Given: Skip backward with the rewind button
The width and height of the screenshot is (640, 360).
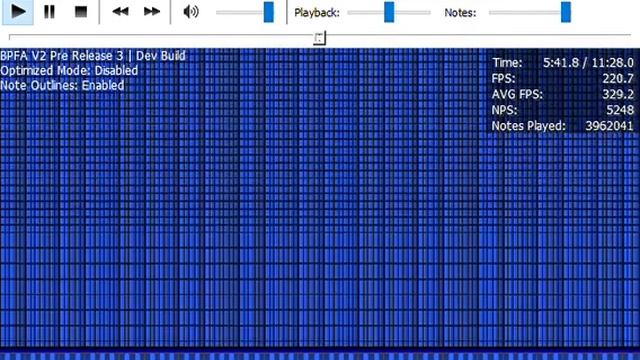Looking at the screenshot, I should tap(120, 12).
